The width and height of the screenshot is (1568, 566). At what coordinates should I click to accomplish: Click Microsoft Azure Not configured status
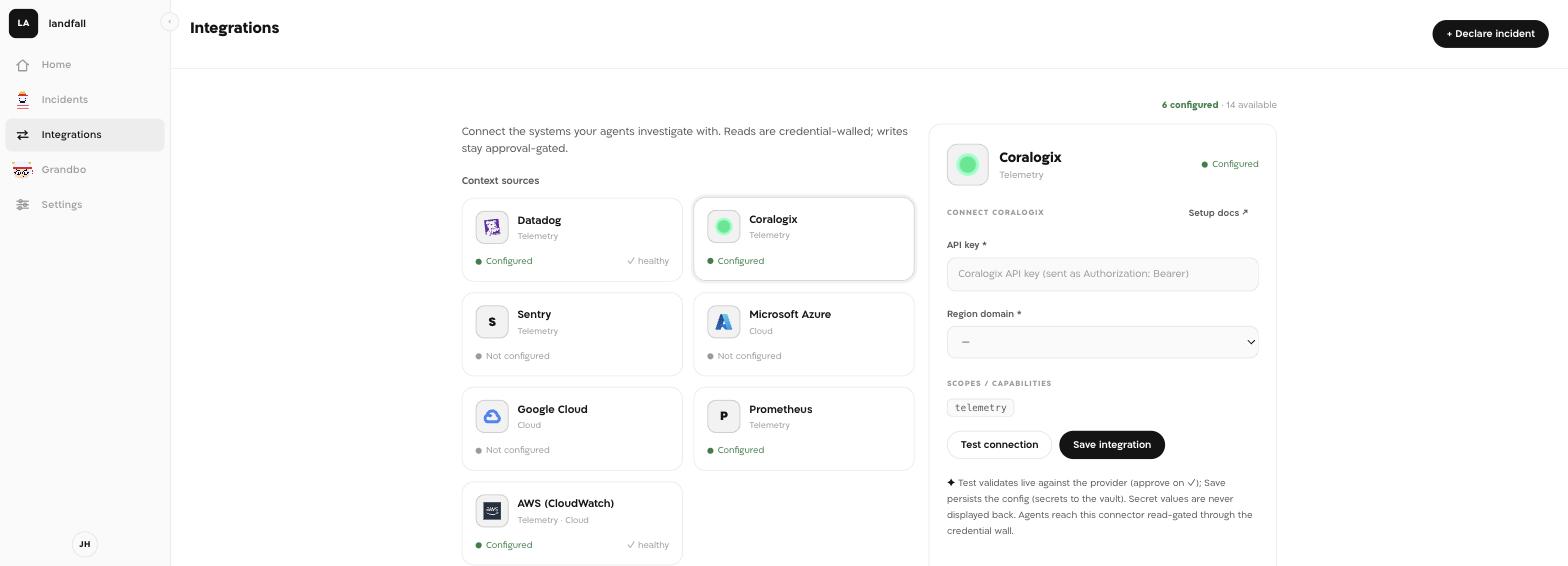point(745,356)
